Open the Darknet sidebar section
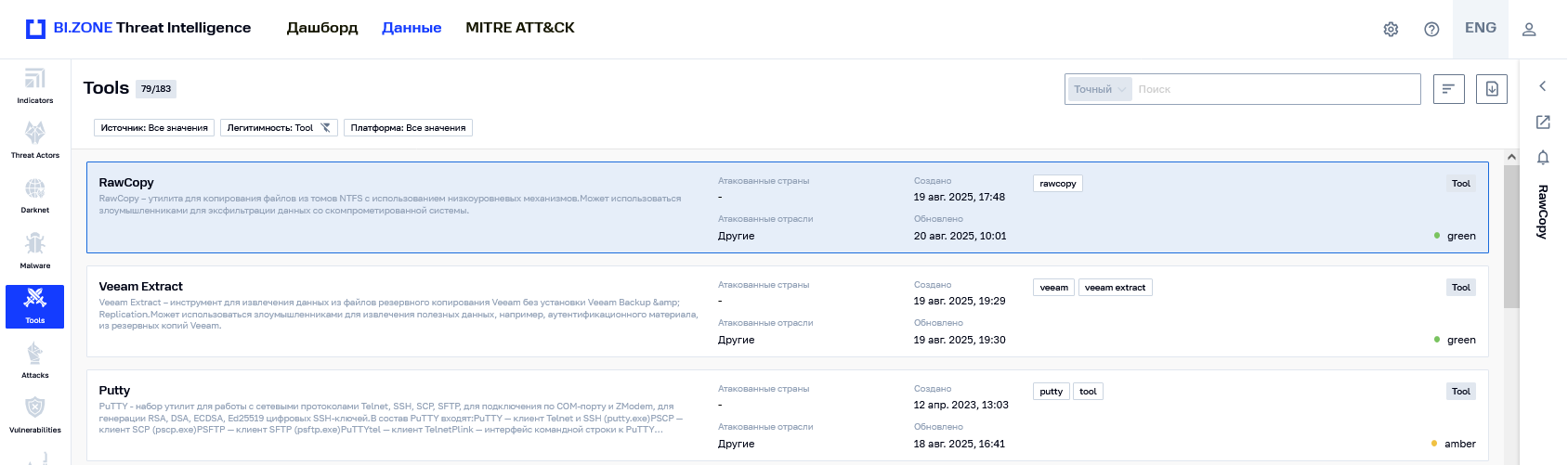This screenshot has width=1568, height=465. [x=35, y=196]
